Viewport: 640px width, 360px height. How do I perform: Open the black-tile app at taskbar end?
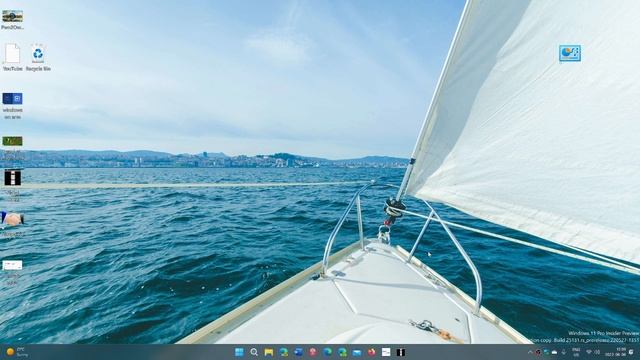pyautogui.click(x=401, y=352)
